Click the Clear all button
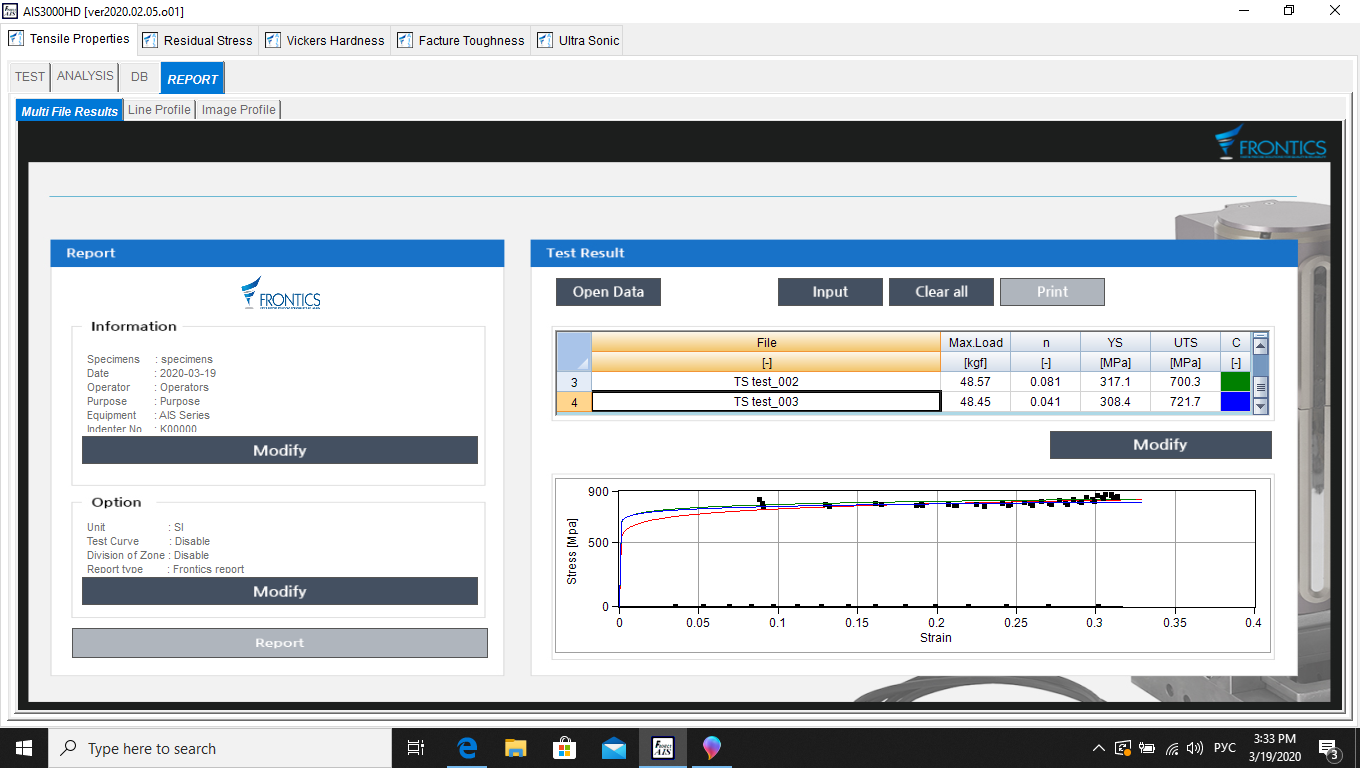The image size is (1360, 768). [942, 292]
